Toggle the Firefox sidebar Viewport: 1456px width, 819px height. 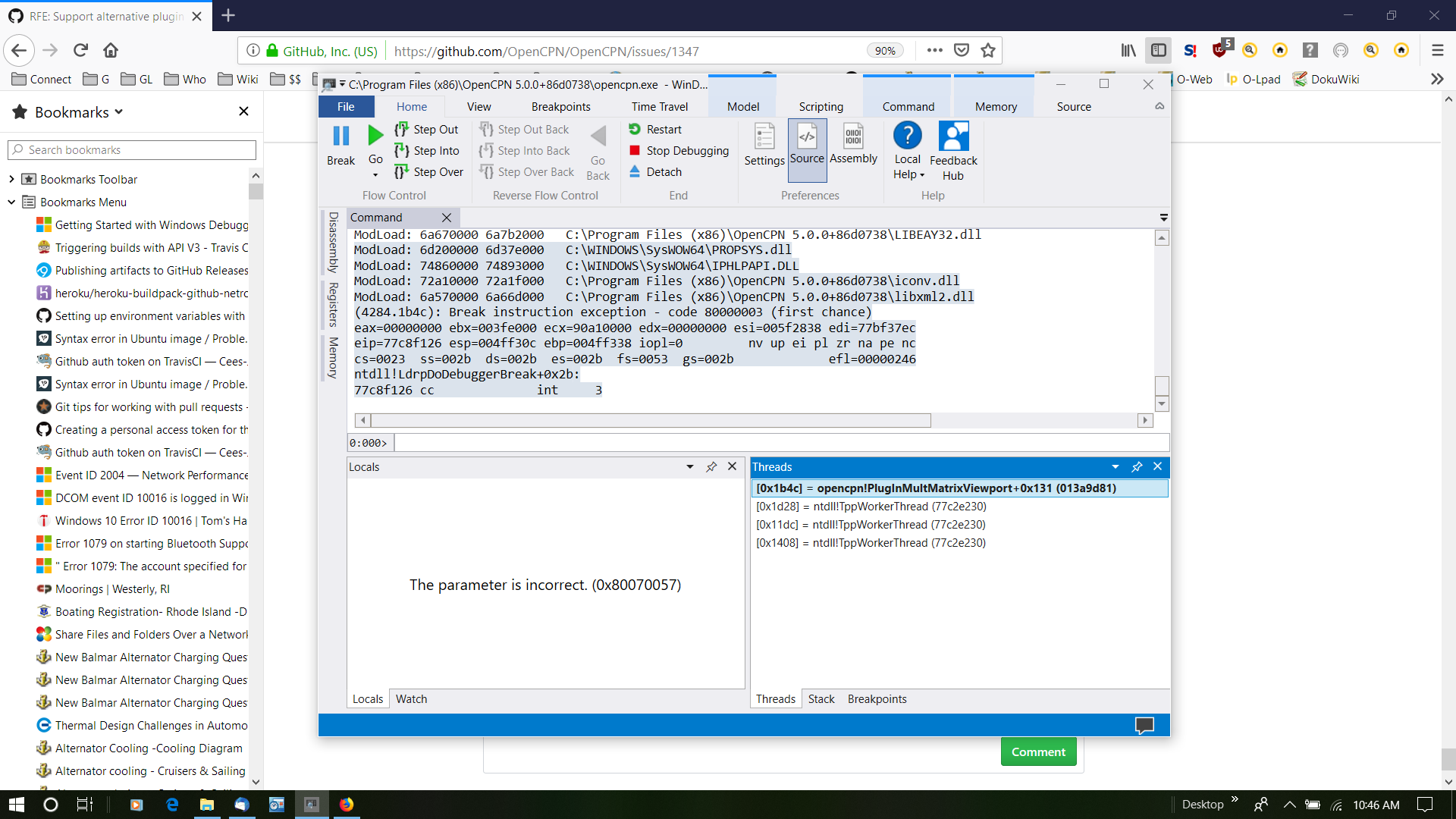click(1159, 50)
